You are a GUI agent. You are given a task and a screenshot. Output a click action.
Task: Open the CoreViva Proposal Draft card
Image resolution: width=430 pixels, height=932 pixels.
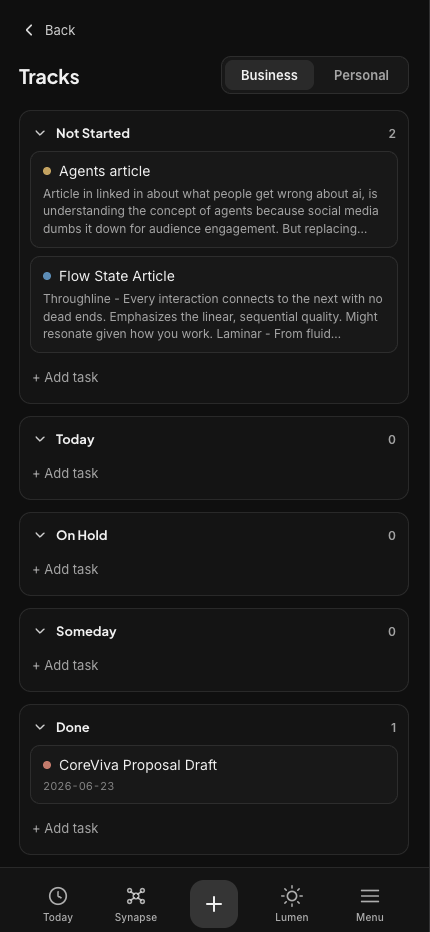pyautogui.click(x=214, y=774)
